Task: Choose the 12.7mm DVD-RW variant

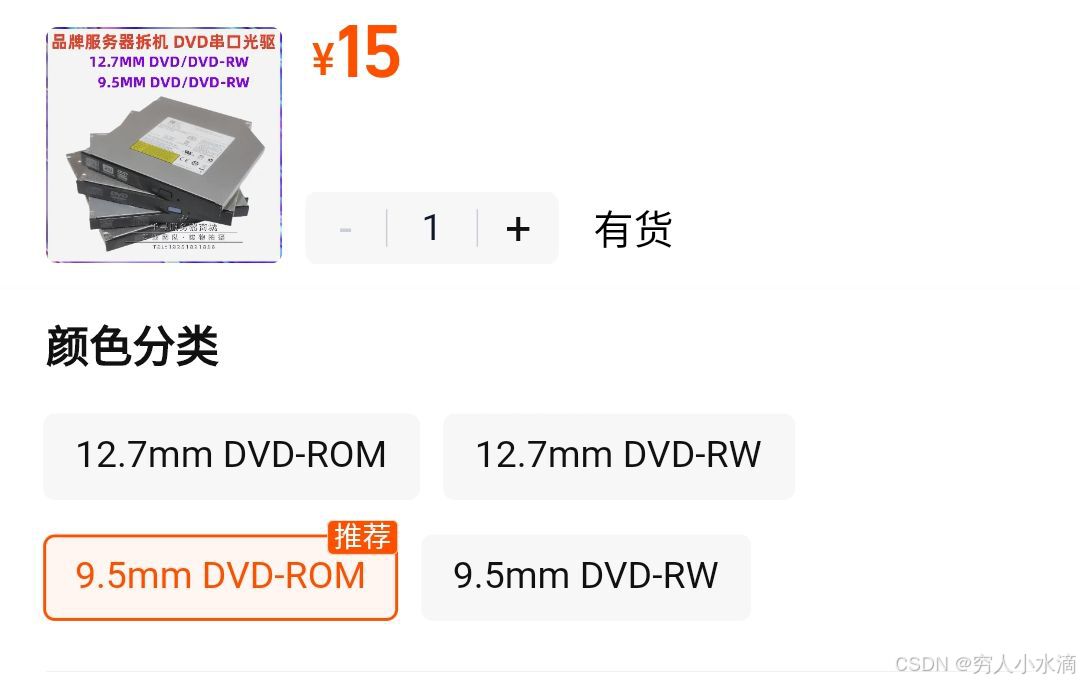Action: [619, 456]
